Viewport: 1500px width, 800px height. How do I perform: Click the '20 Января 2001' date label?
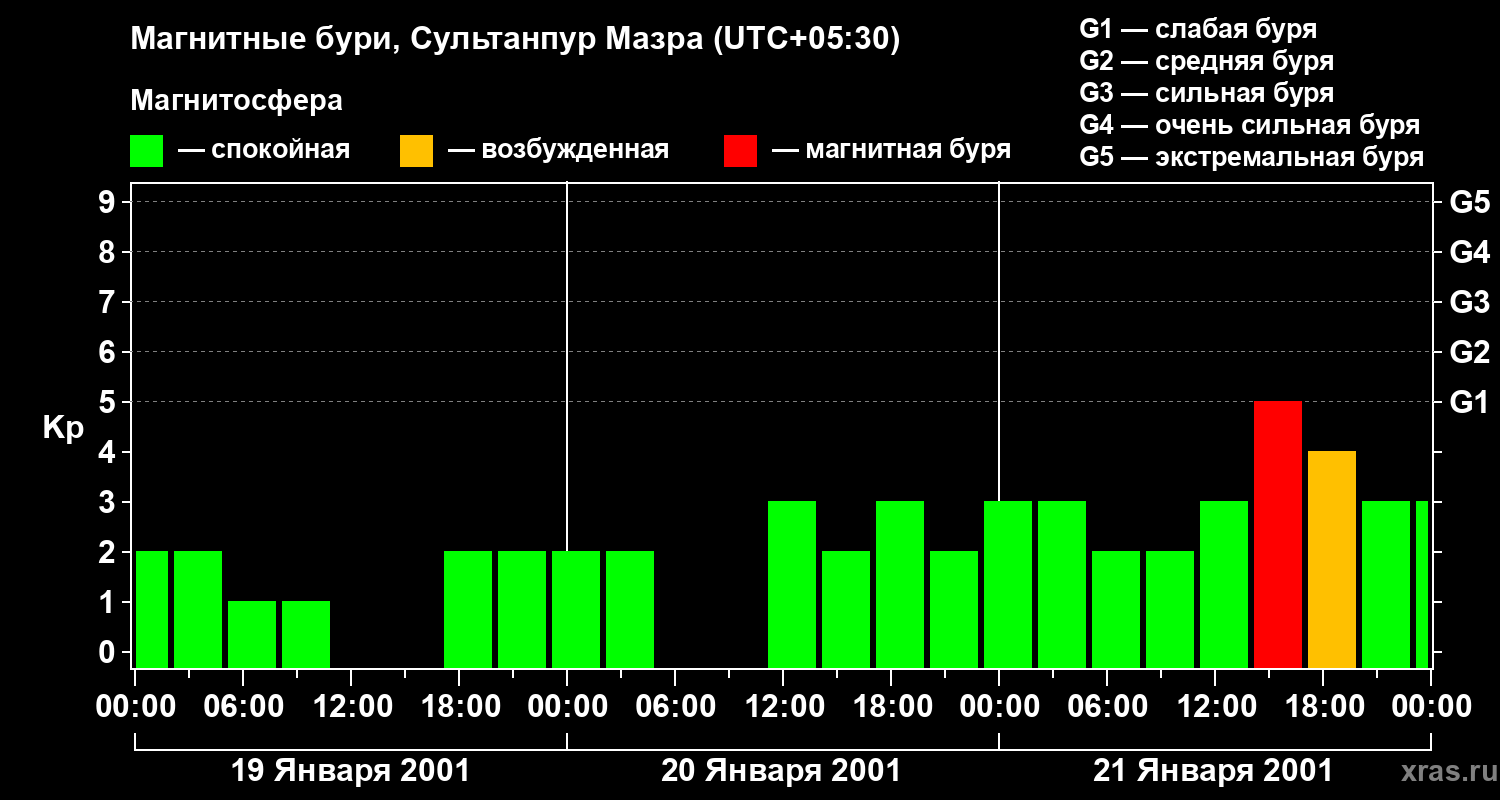[x=781, y=771]
